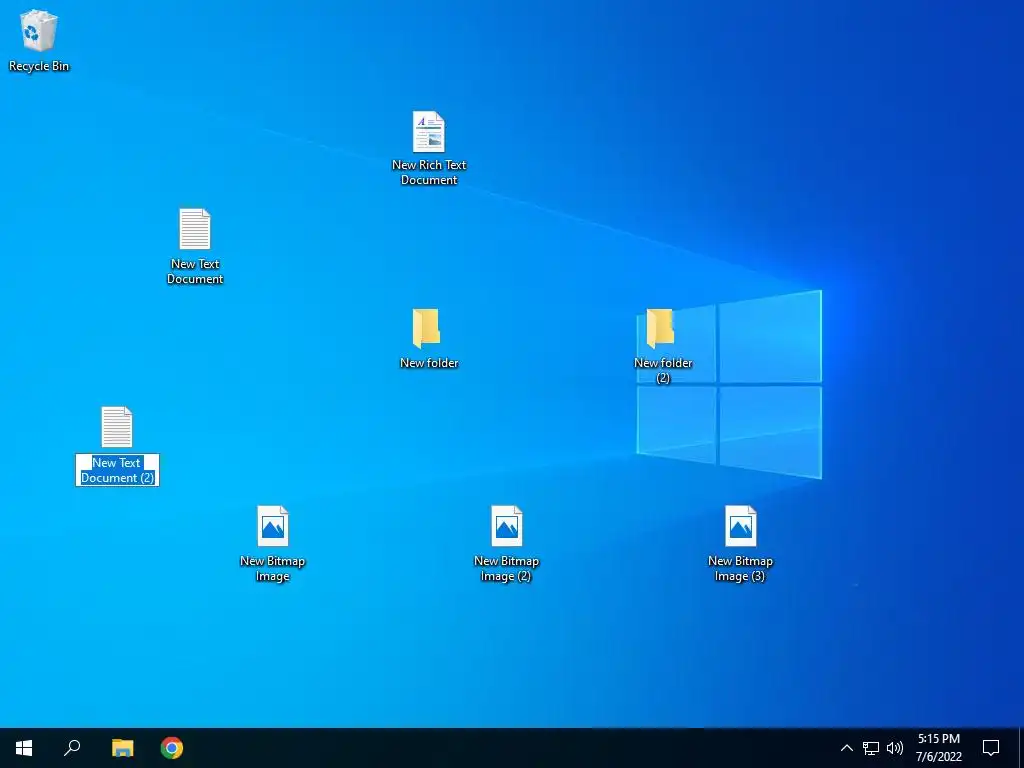Viewport: 1024px width, 768px height.
Task: Select the New Bitmap Image (2) icon
Action: pos(506,526)
